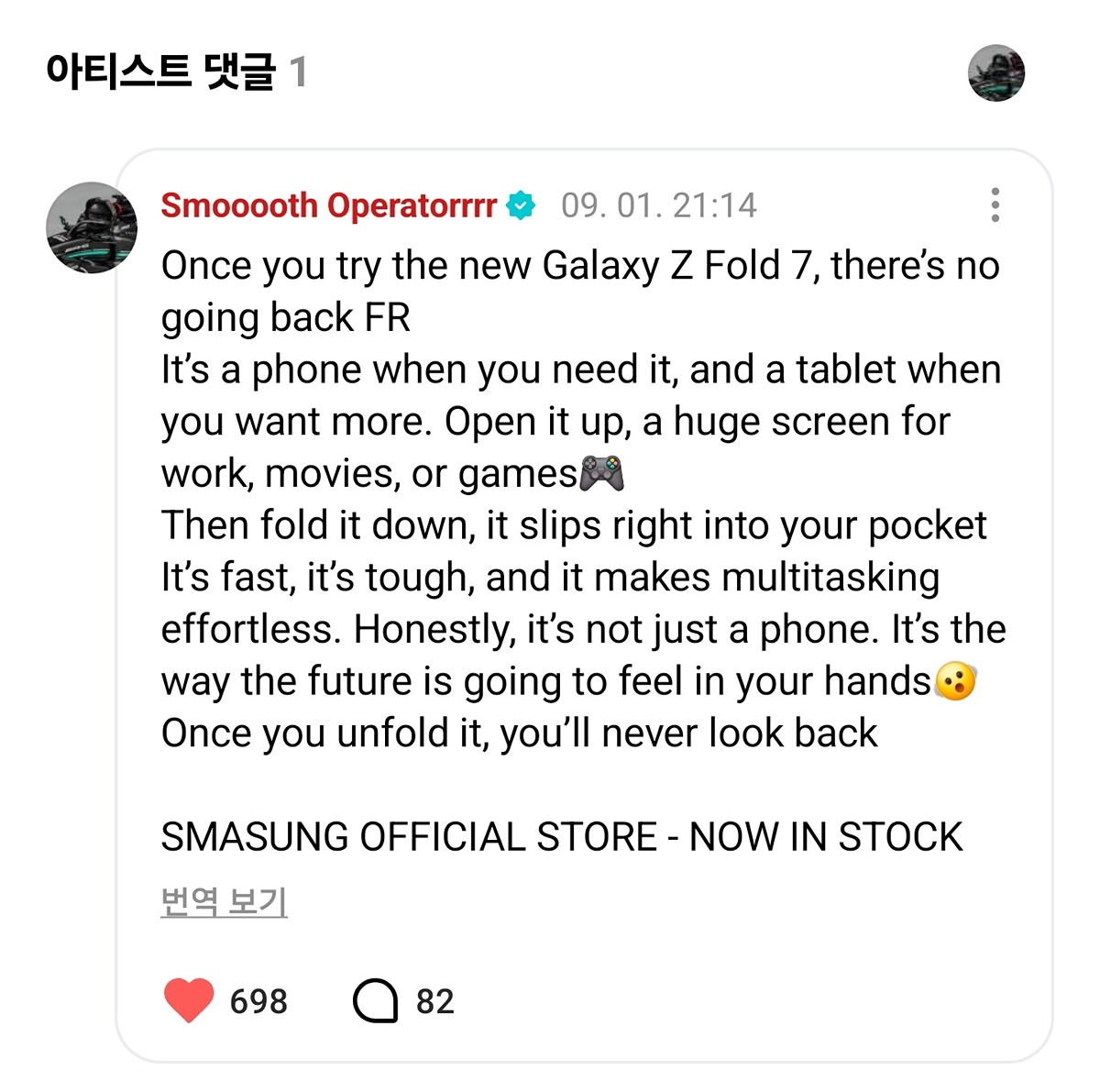Image resolution: width=1100 pixels, height=1092 pixels.
Task: Like the comment with the heart icon
Action: click(x=189, y=1000)
